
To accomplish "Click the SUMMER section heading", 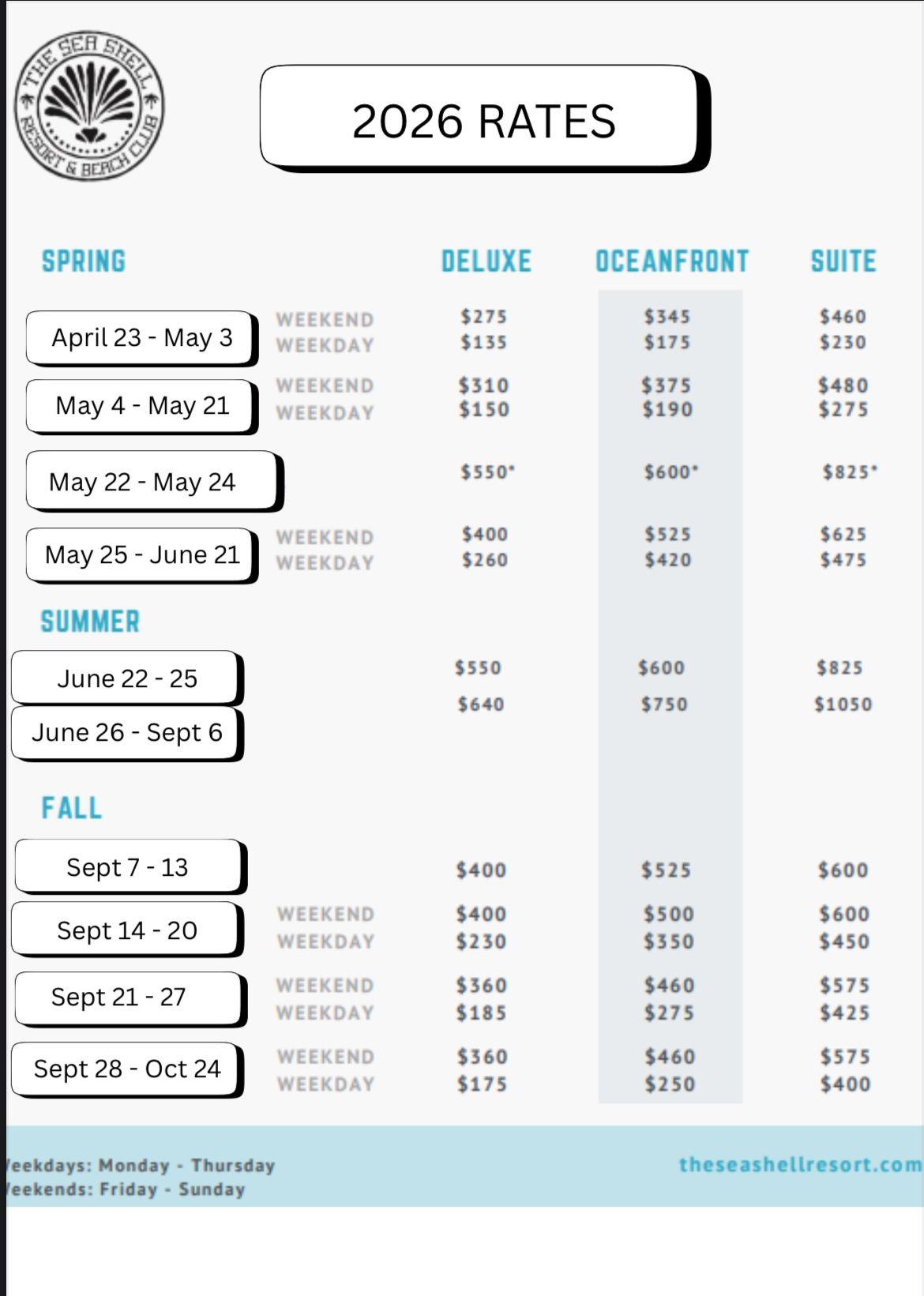I will (x=90, y=622).
